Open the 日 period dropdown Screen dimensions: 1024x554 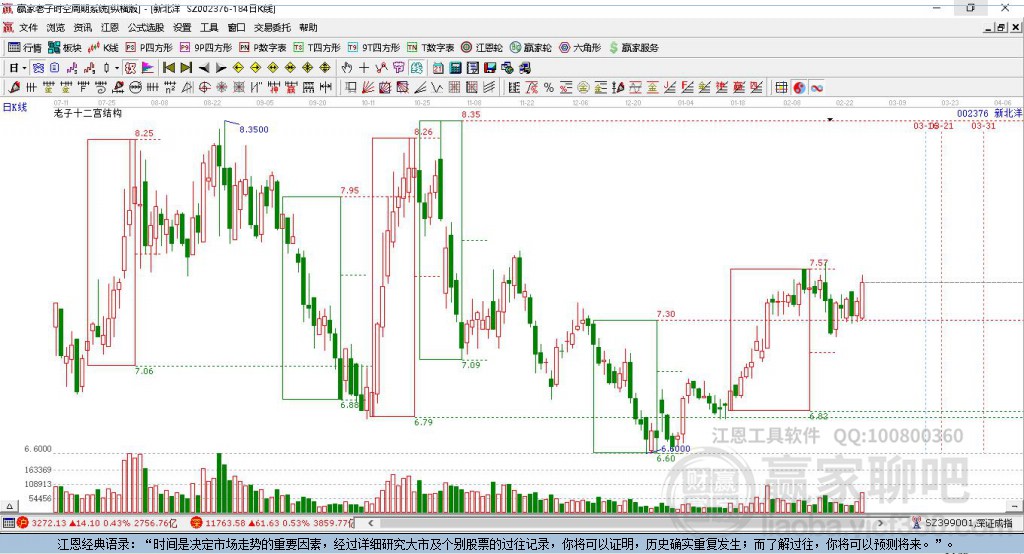[17, 68]
